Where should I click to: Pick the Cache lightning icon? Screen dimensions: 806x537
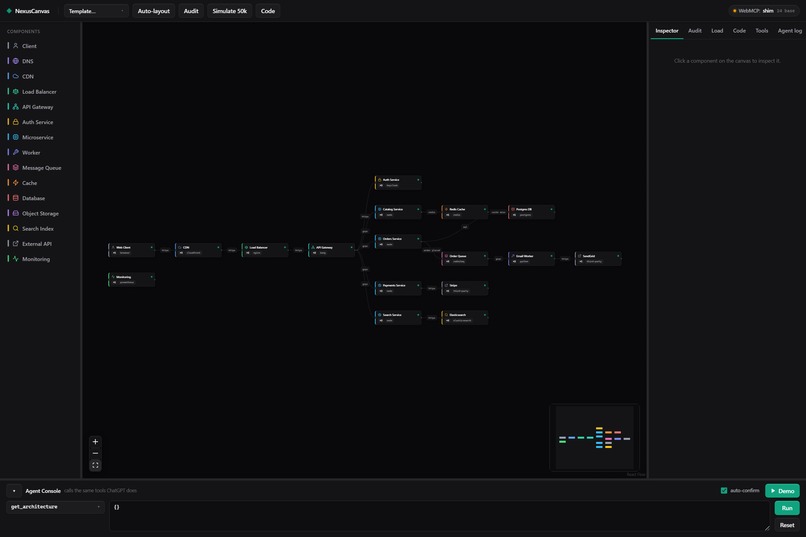[15, 183]
